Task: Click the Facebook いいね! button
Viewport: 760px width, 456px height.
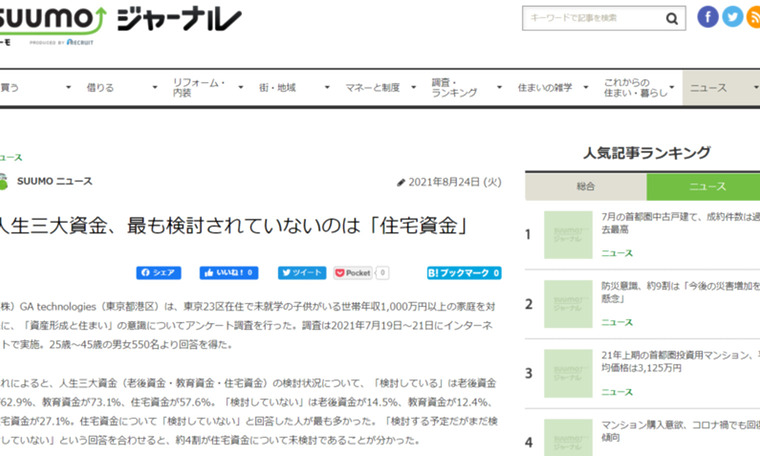Action: 229,272
